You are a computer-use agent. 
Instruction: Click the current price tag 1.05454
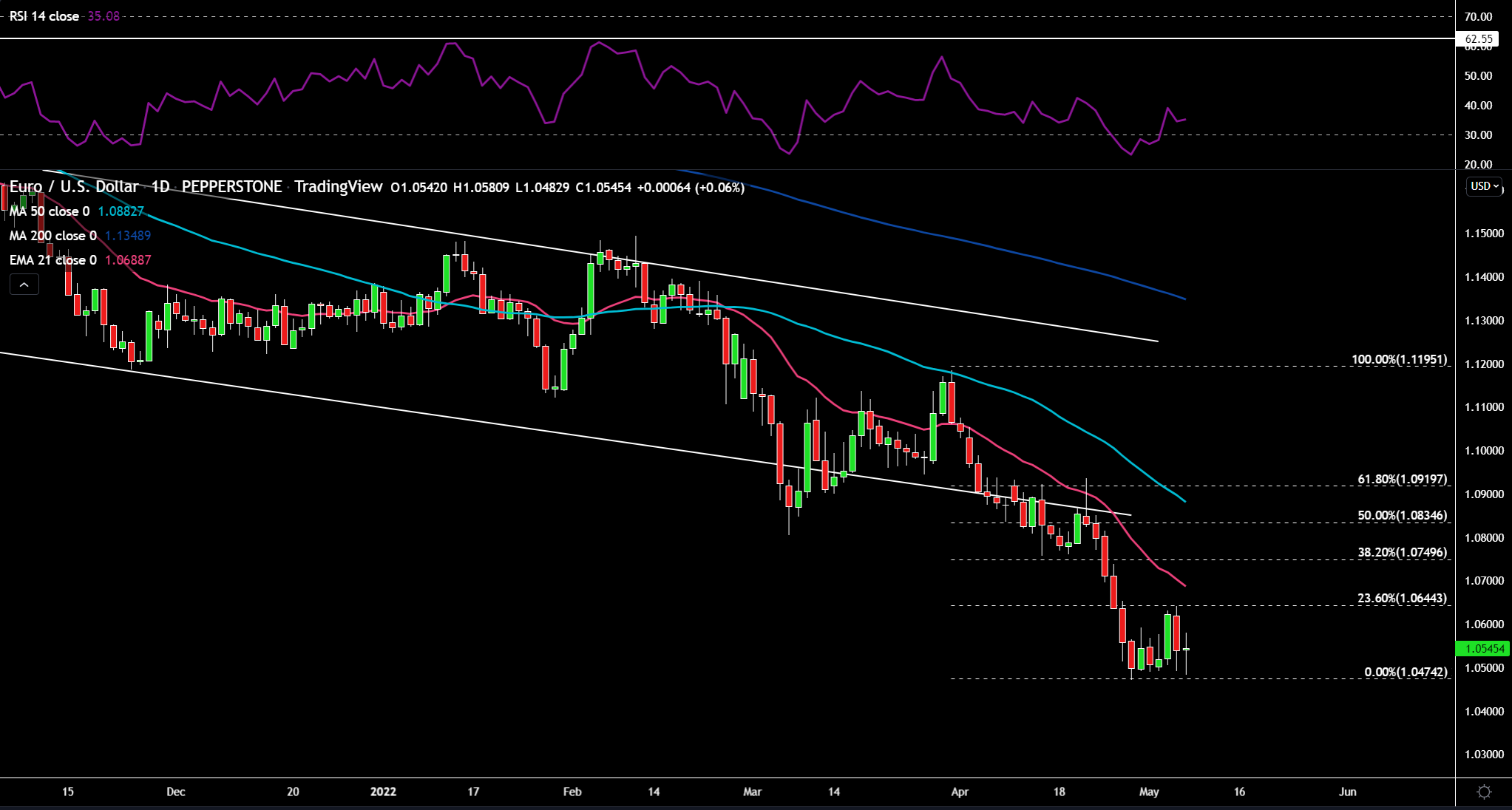1484,649
